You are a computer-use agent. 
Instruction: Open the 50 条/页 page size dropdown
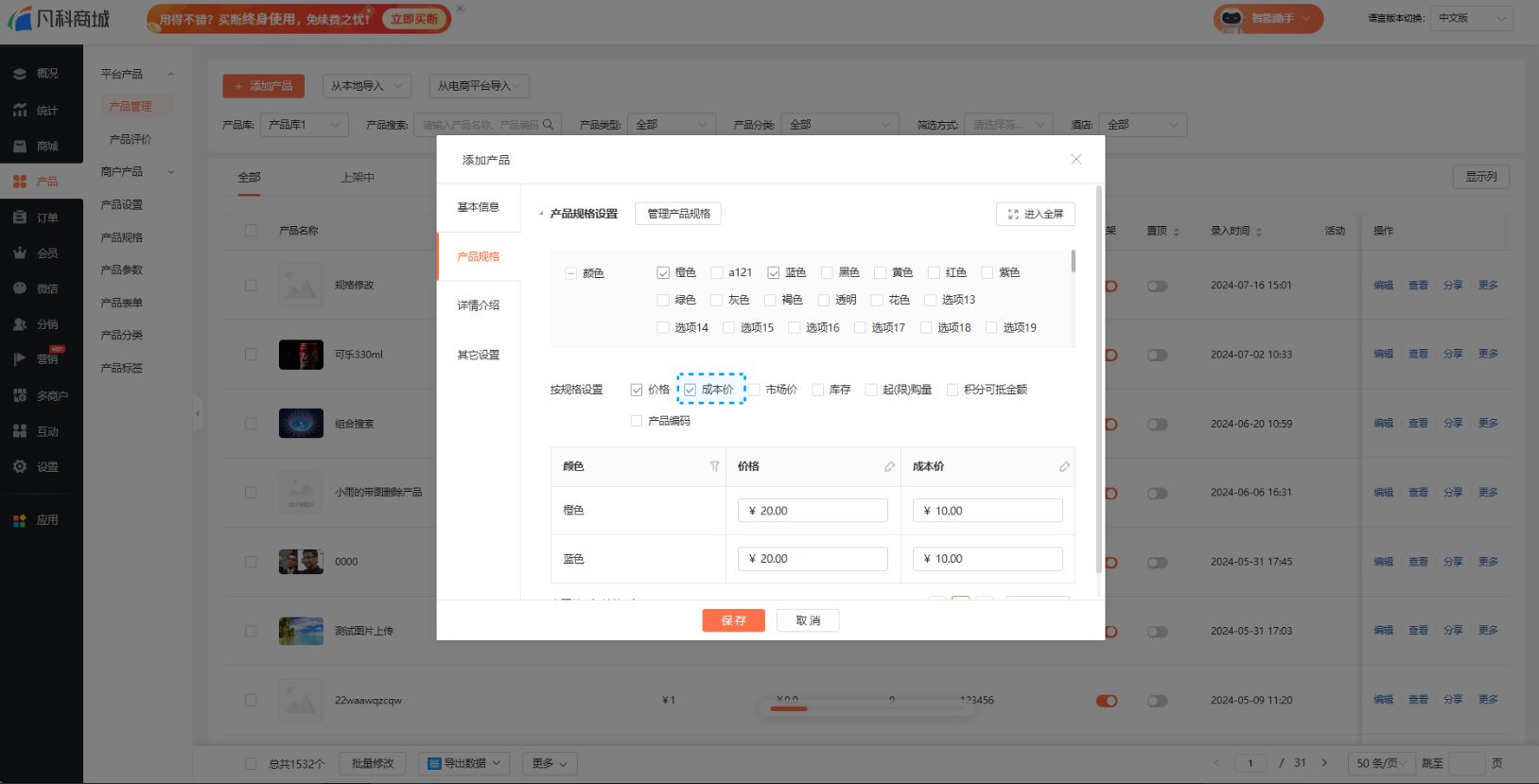point(1381,763)
